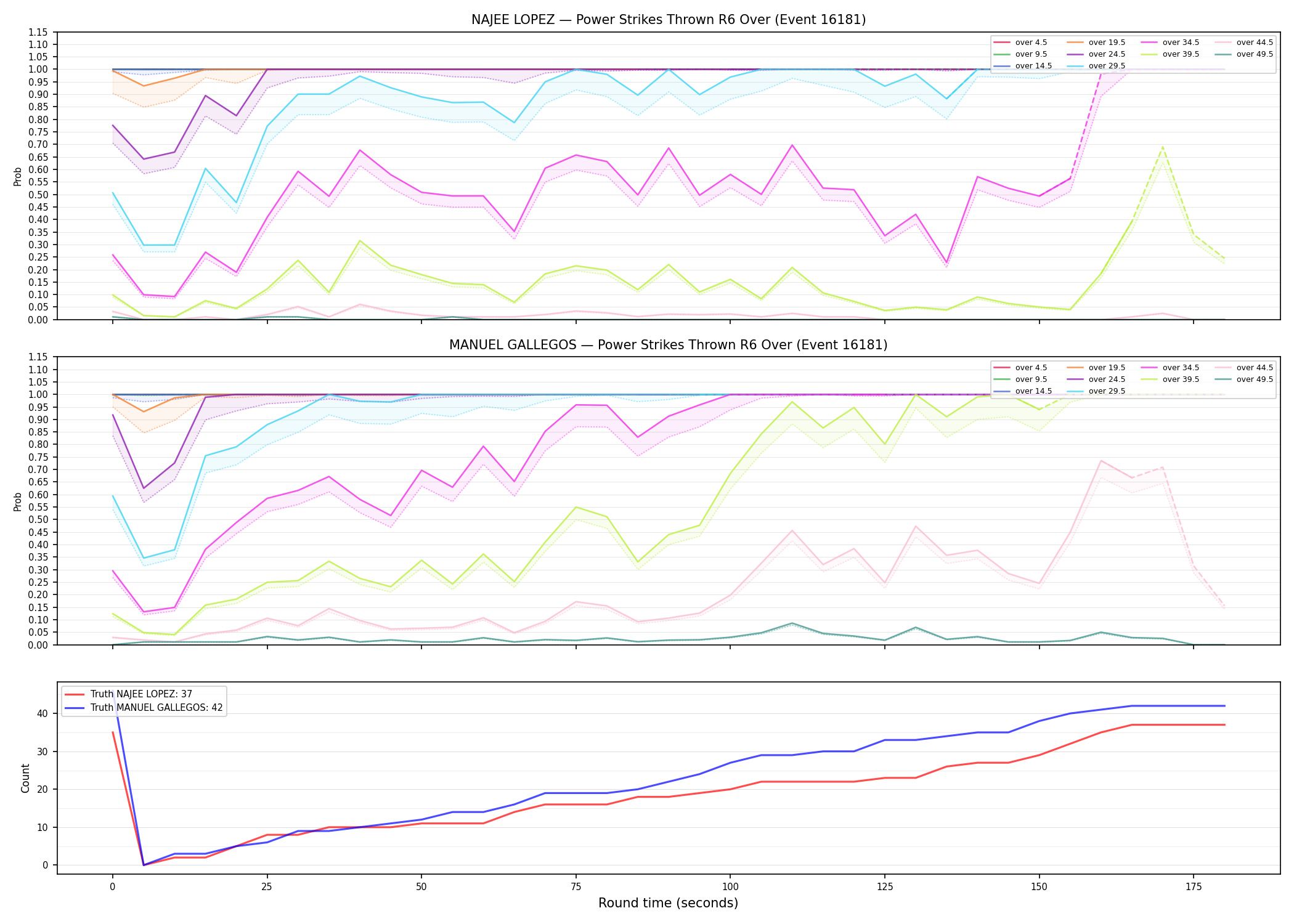Select 'over 19.5' in the NAJEE LOPEZ legend
The height and width of the screenshot is (924, 1294).
click(x=1096, y=43)
